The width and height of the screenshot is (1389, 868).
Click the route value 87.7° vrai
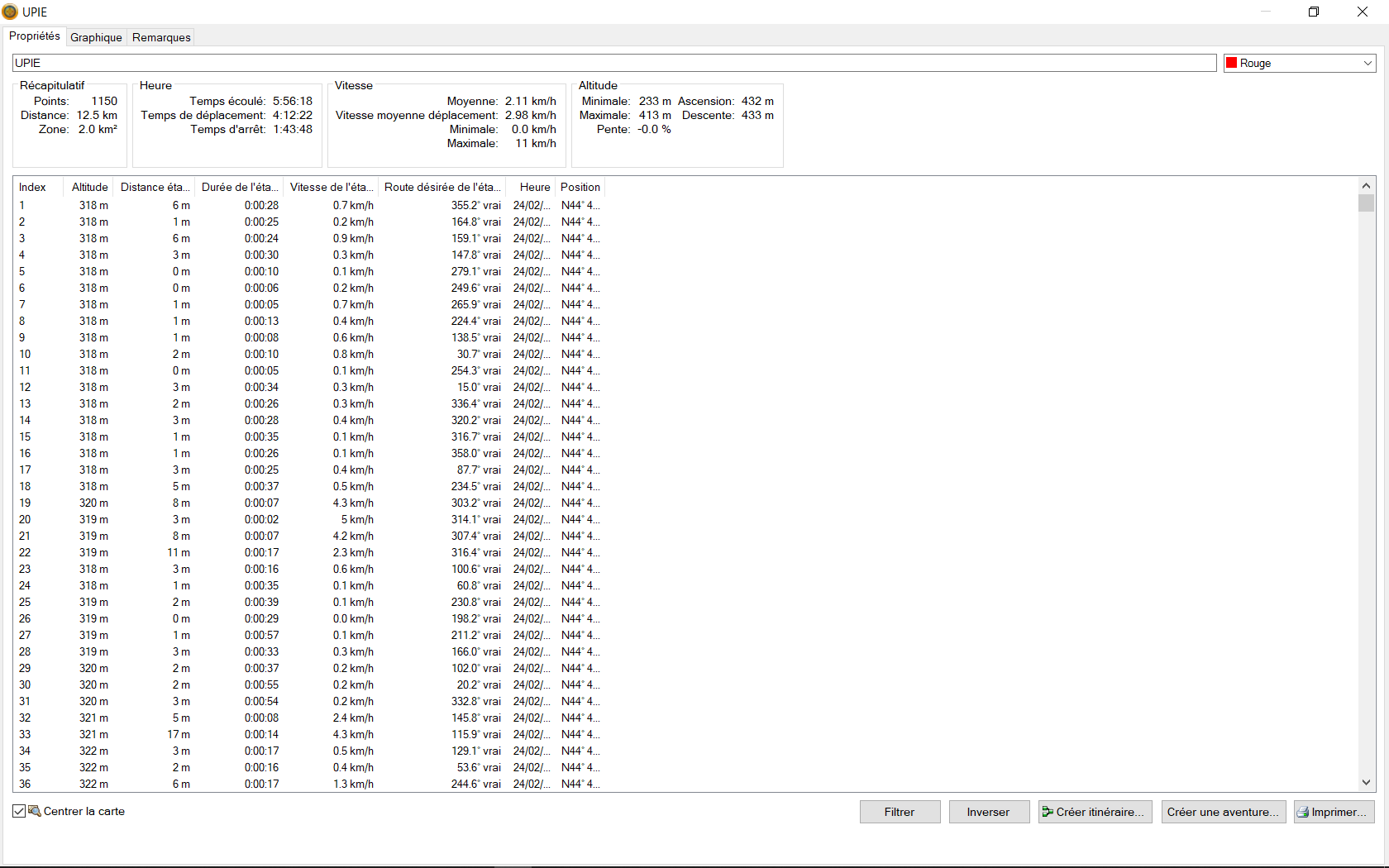(479, 470)
